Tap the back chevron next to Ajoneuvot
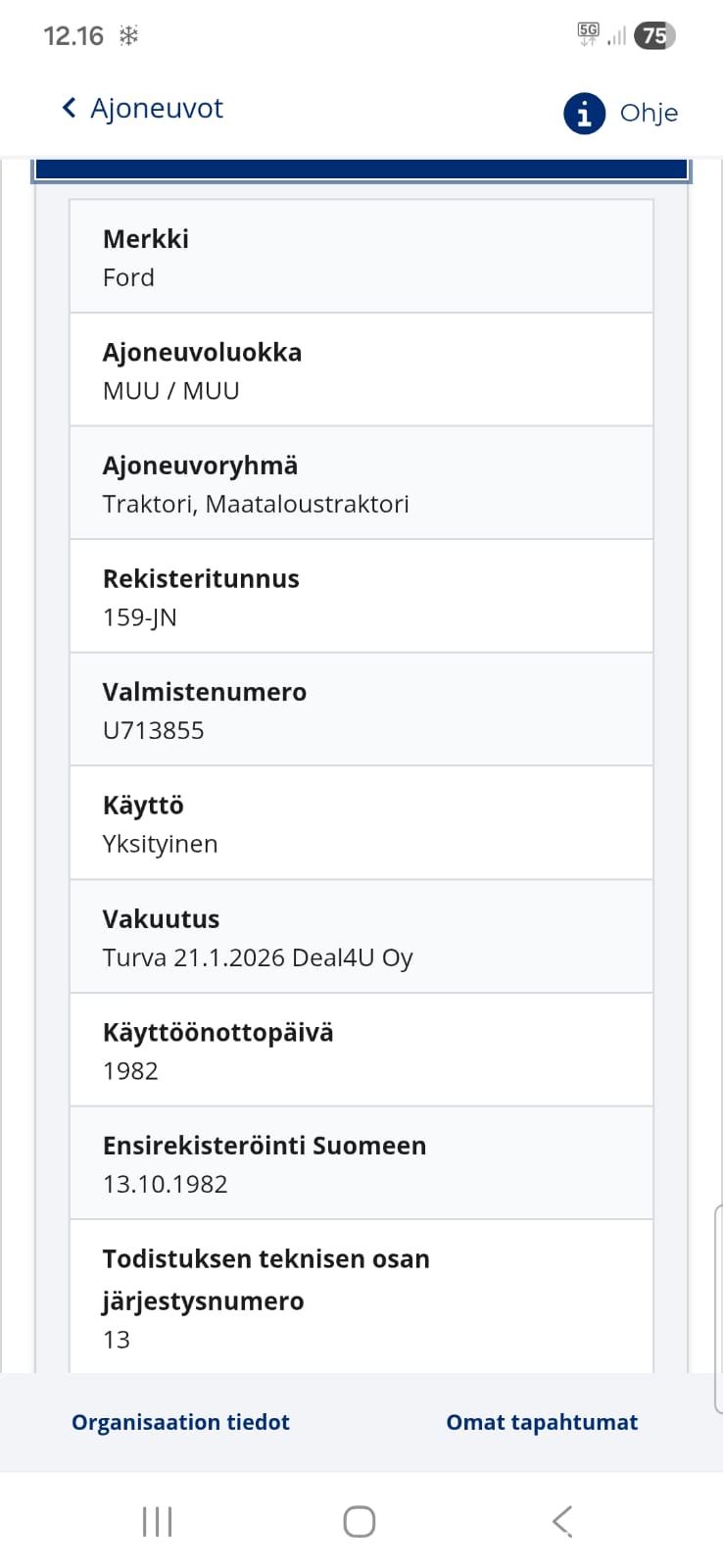The width and height of the screenshot is (723, 1568). click(69, 108)
